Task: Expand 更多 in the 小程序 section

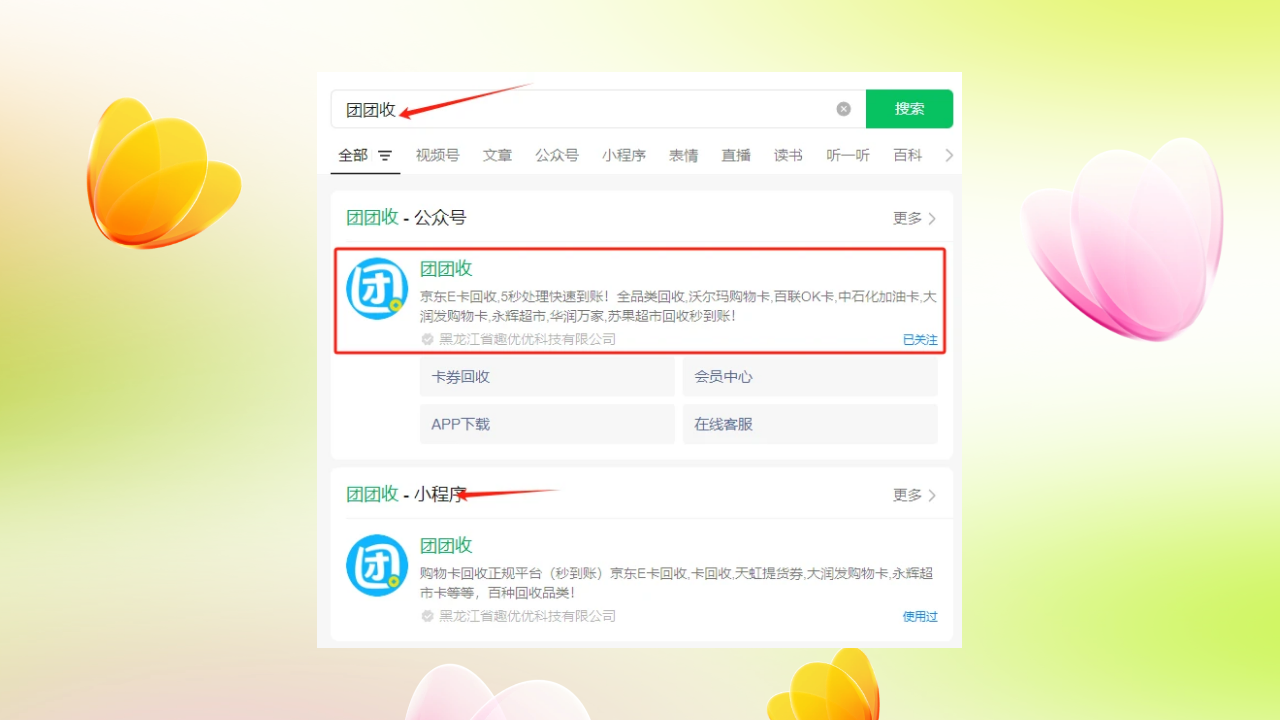Action: coord(915,495)
